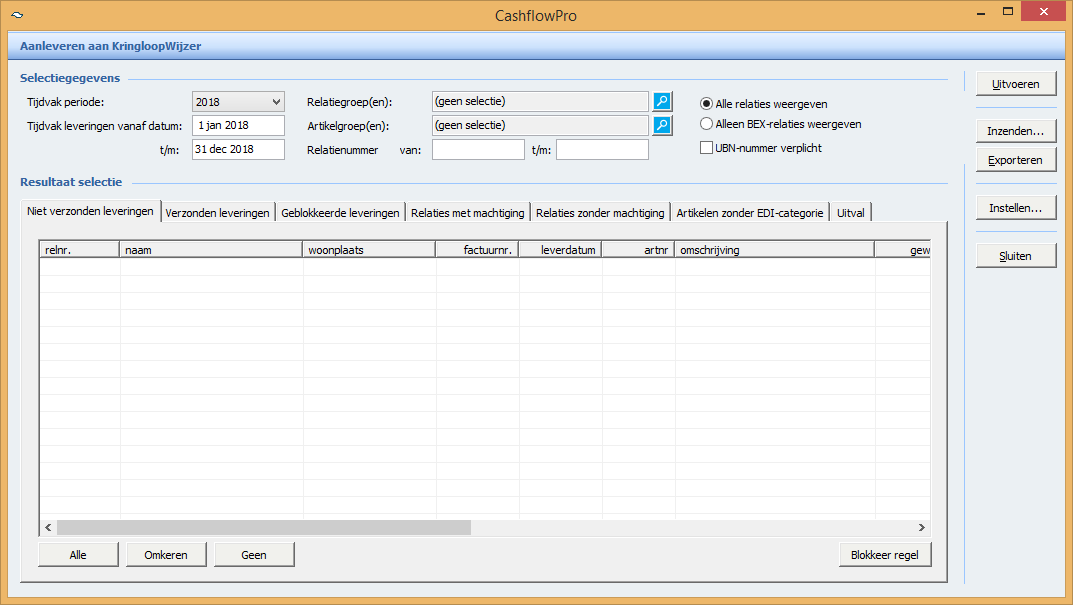The height and width of the screenshot is (605, 1073).
Task: Clear selection with Geen button
Action: coord(254,555)
